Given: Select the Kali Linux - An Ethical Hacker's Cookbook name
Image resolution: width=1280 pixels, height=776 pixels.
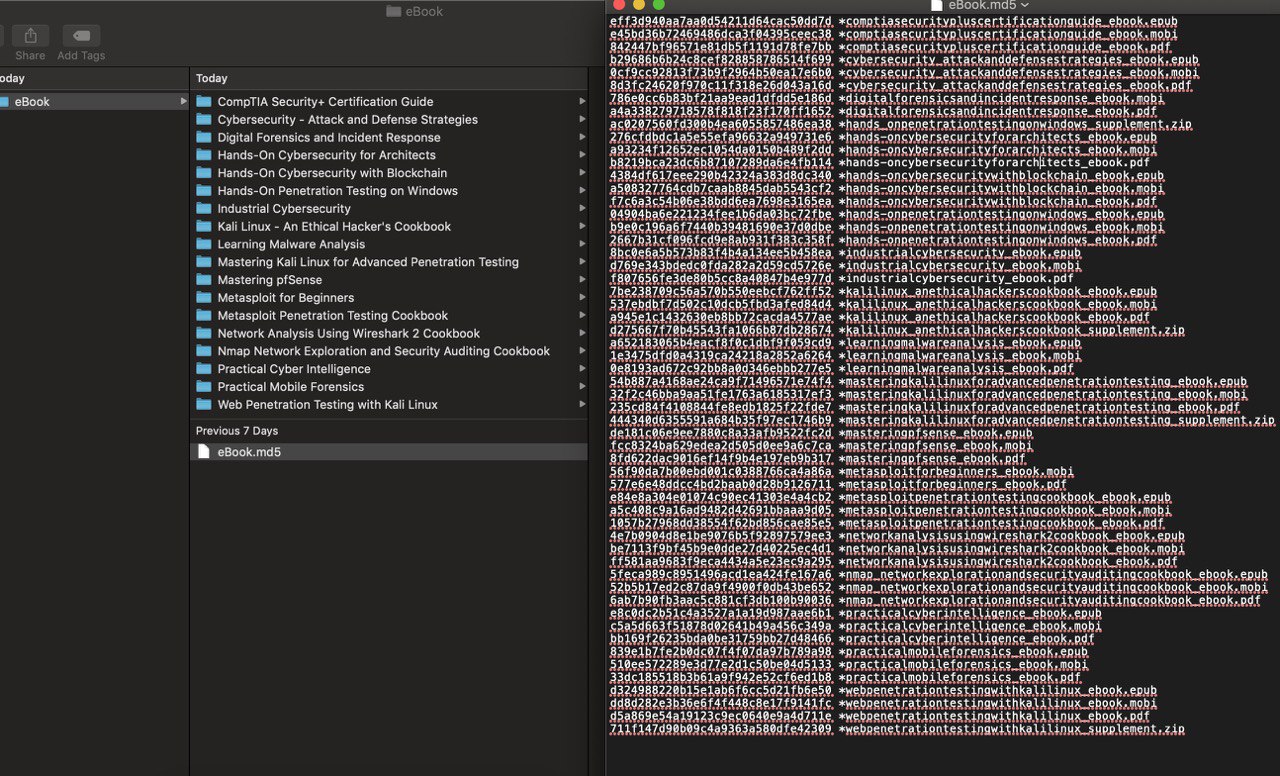Looking at the screenshot, I should point(335,227).
